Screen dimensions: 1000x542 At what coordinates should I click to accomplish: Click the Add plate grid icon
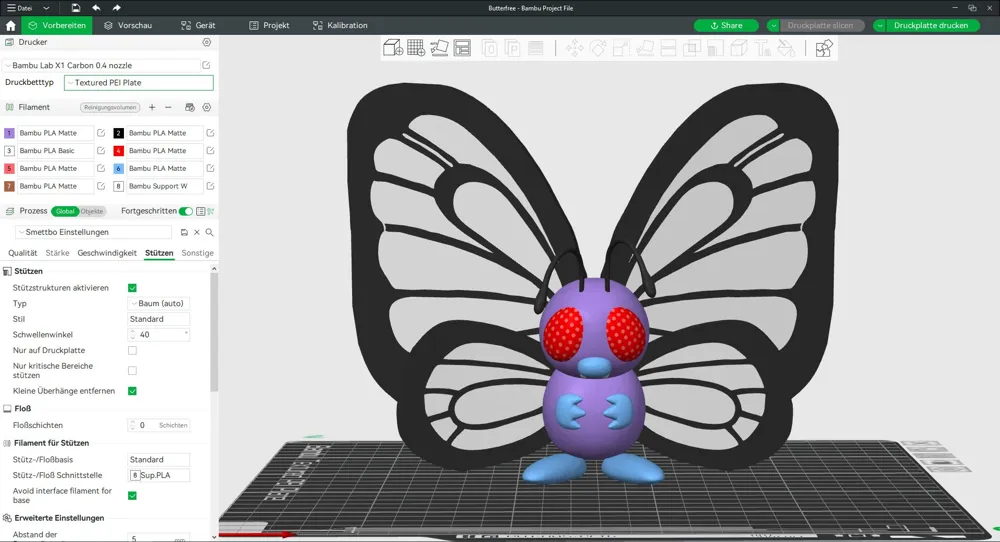pos(416,48)
